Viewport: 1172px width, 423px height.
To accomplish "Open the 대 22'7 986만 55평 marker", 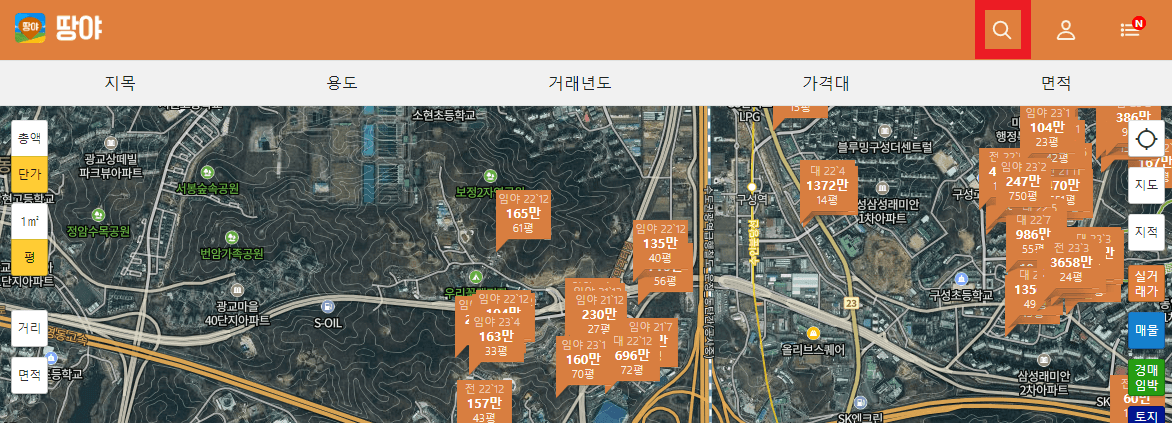I will (1033, 235).
